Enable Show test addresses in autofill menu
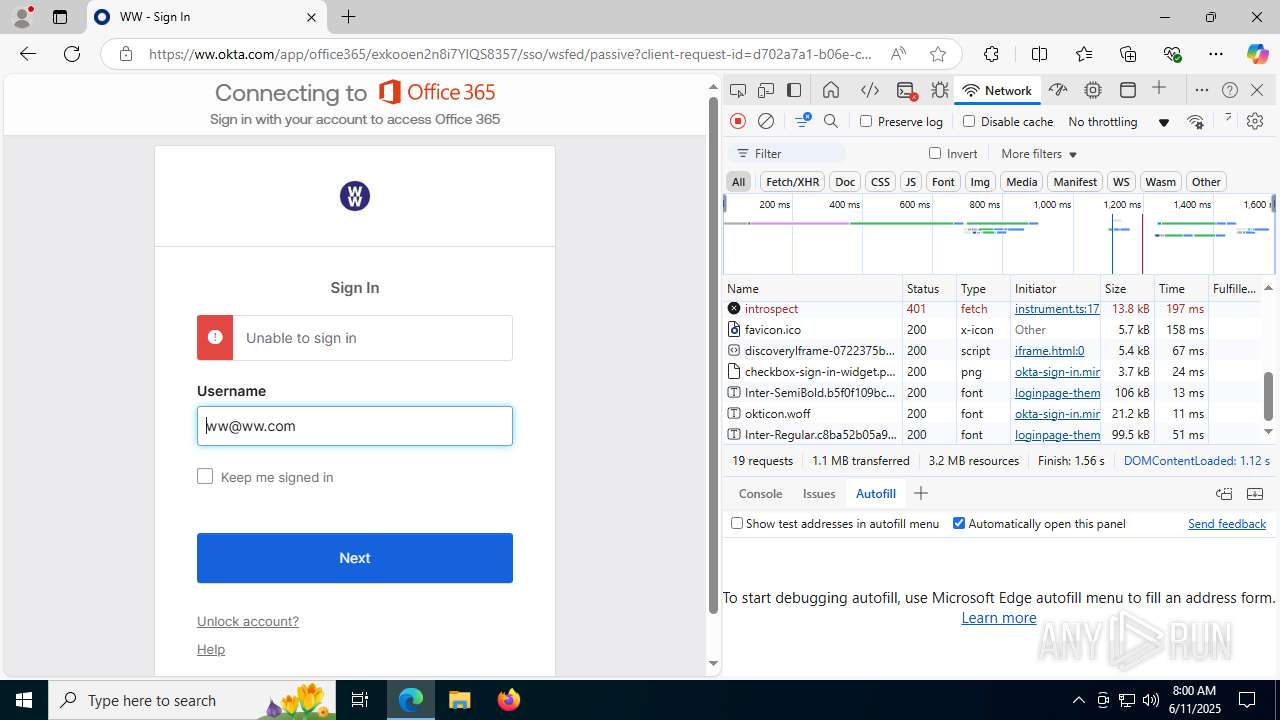The image size is (1280, 720). point(737,523)
